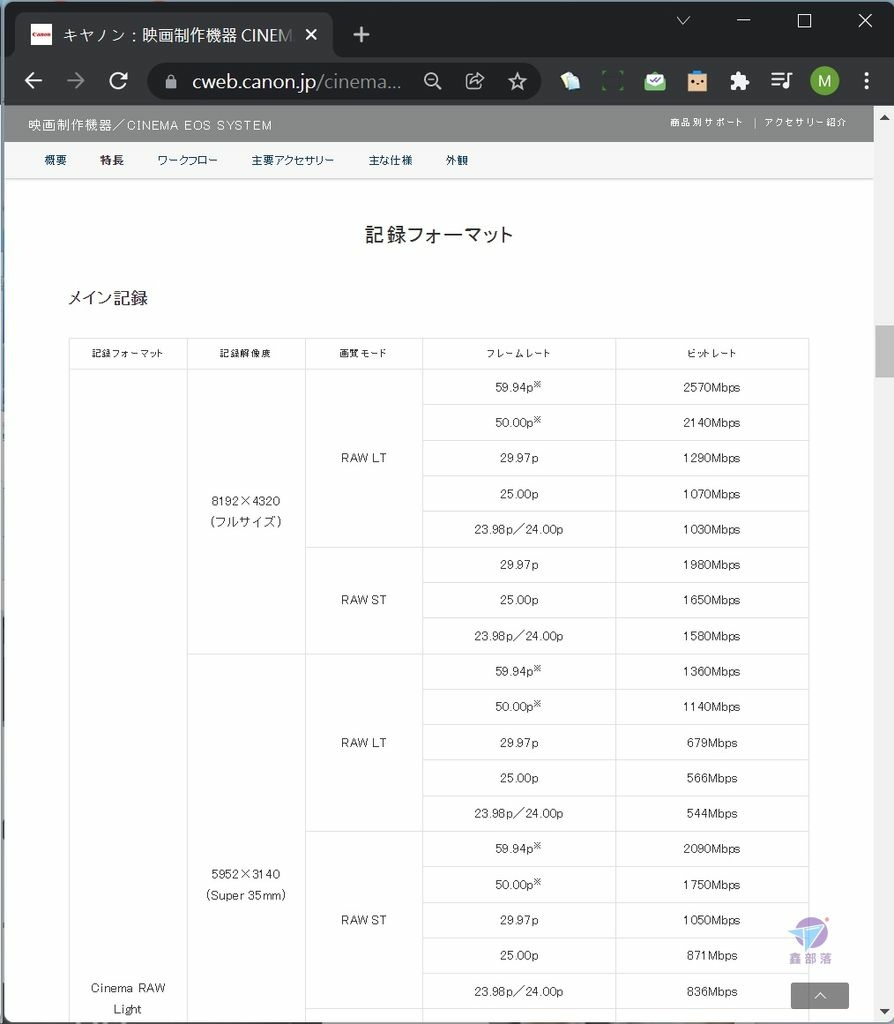Viewport: 894px width, 1024px height.
Task: Select the 5952×3140 Super 35mm cell
Action: [x=246, y=884]
